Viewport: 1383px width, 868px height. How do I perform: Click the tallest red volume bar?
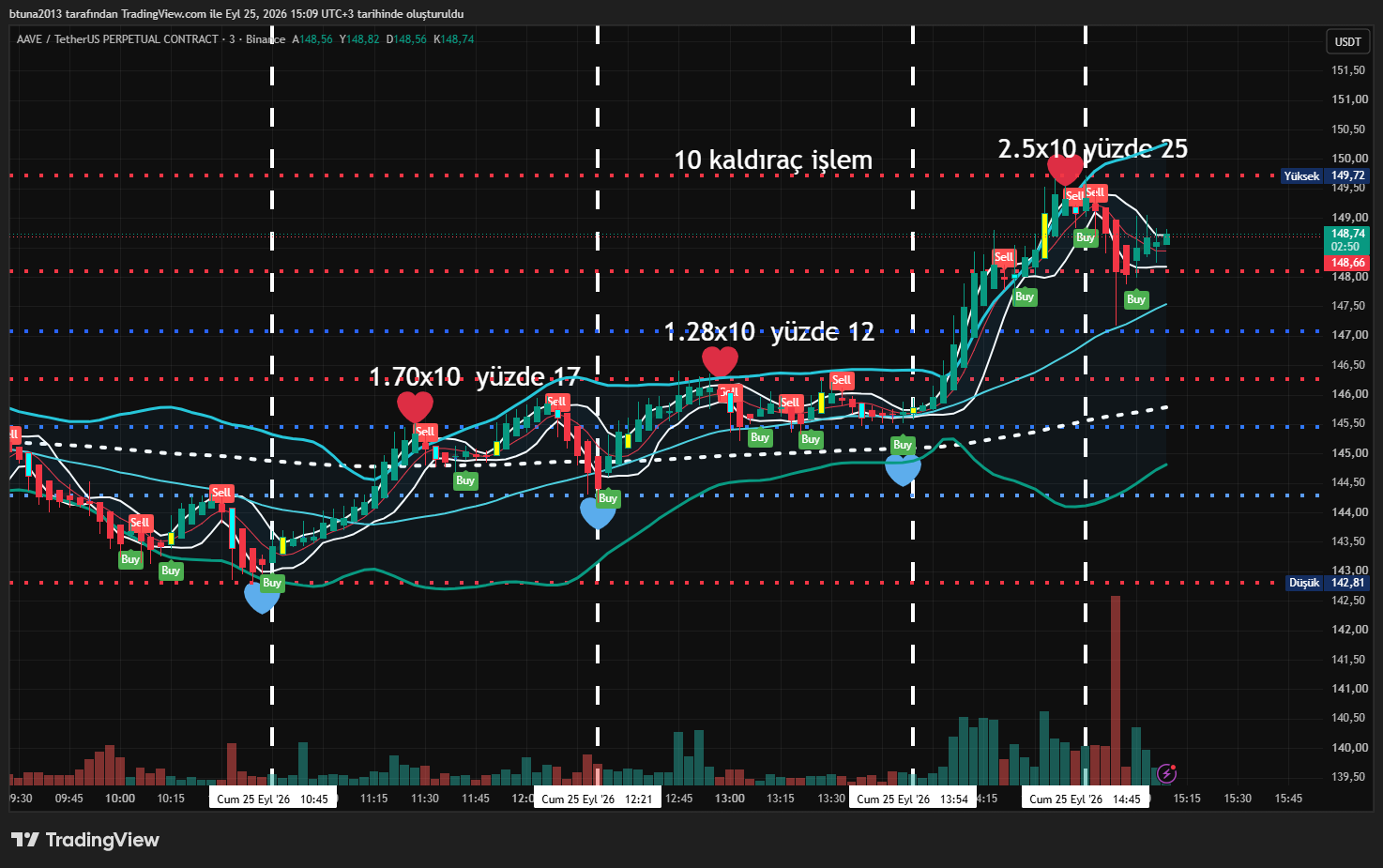pyautogui.click(x=1115, y=690)
